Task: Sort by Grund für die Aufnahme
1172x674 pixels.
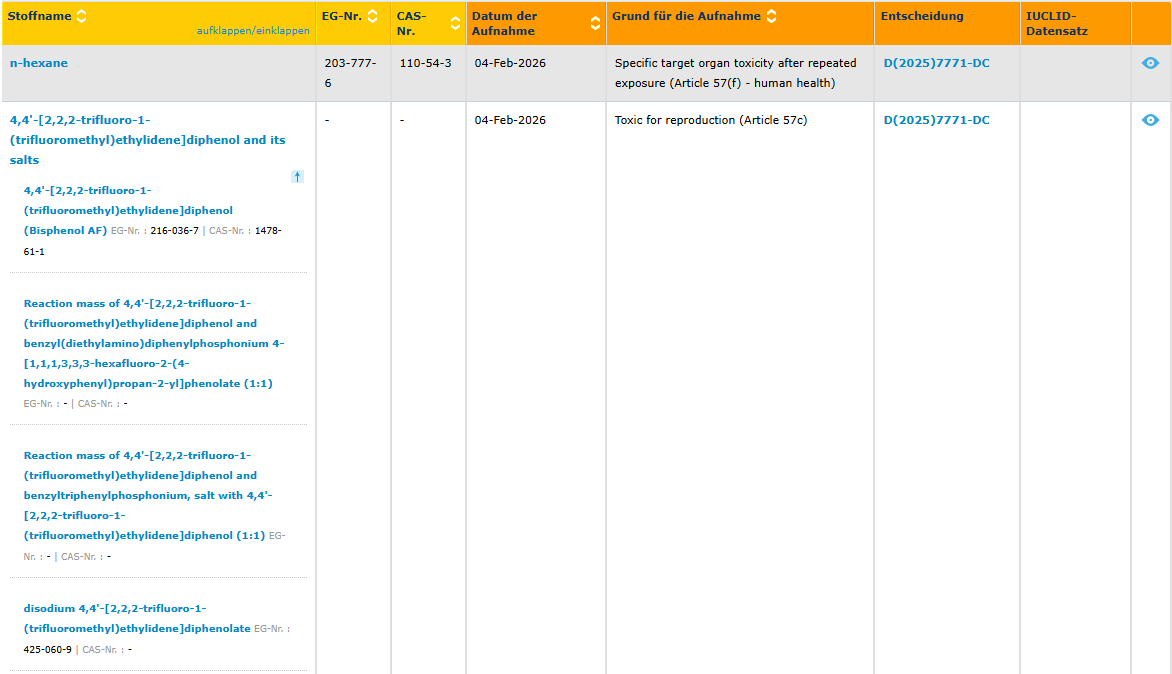Action: [x=771, y=16]
